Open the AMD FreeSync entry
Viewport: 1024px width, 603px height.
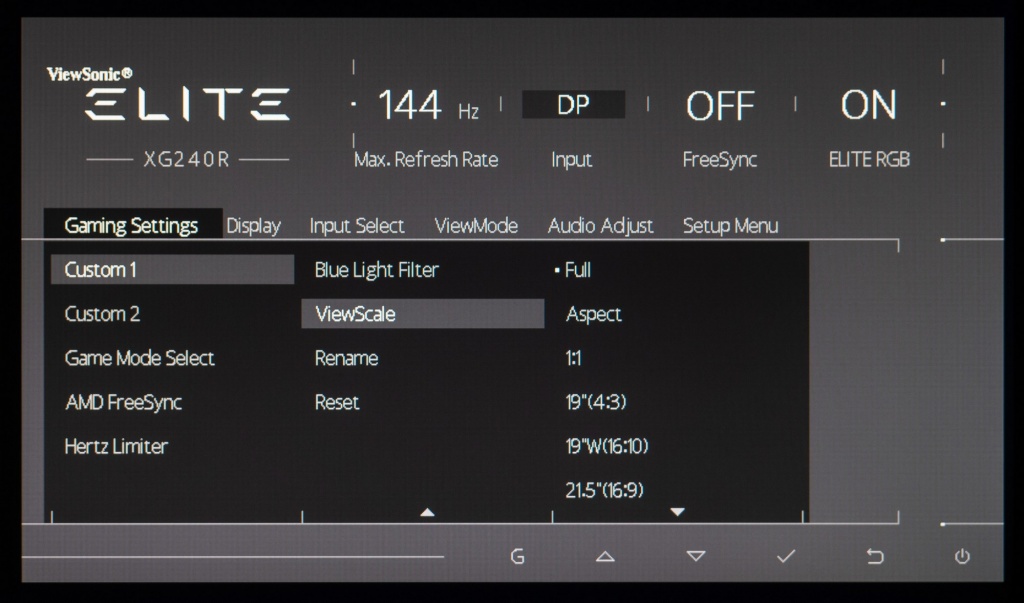(x=123, y=402)
